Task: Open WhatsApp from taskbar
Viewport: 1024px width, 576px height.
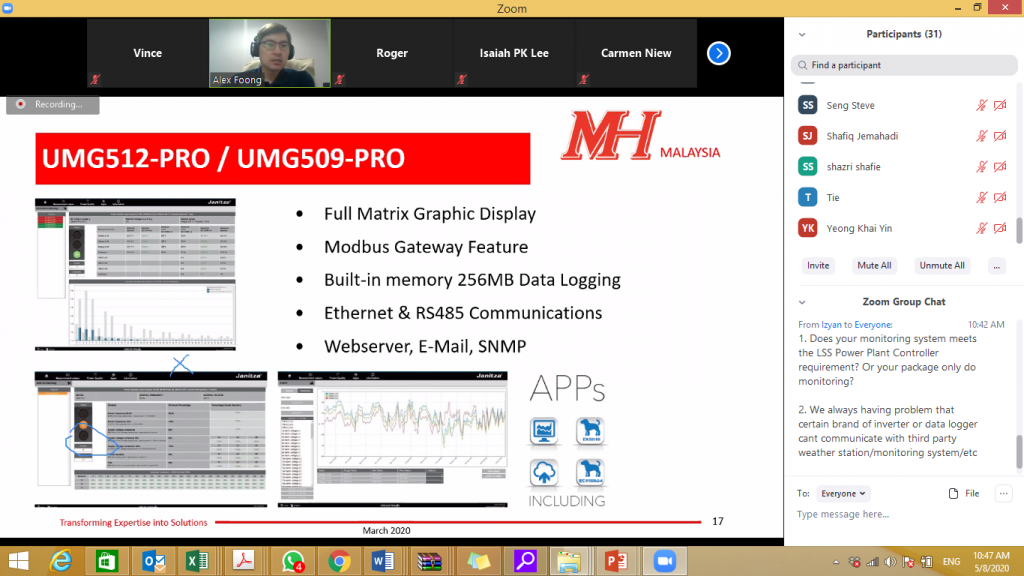Action: (292, 561)
